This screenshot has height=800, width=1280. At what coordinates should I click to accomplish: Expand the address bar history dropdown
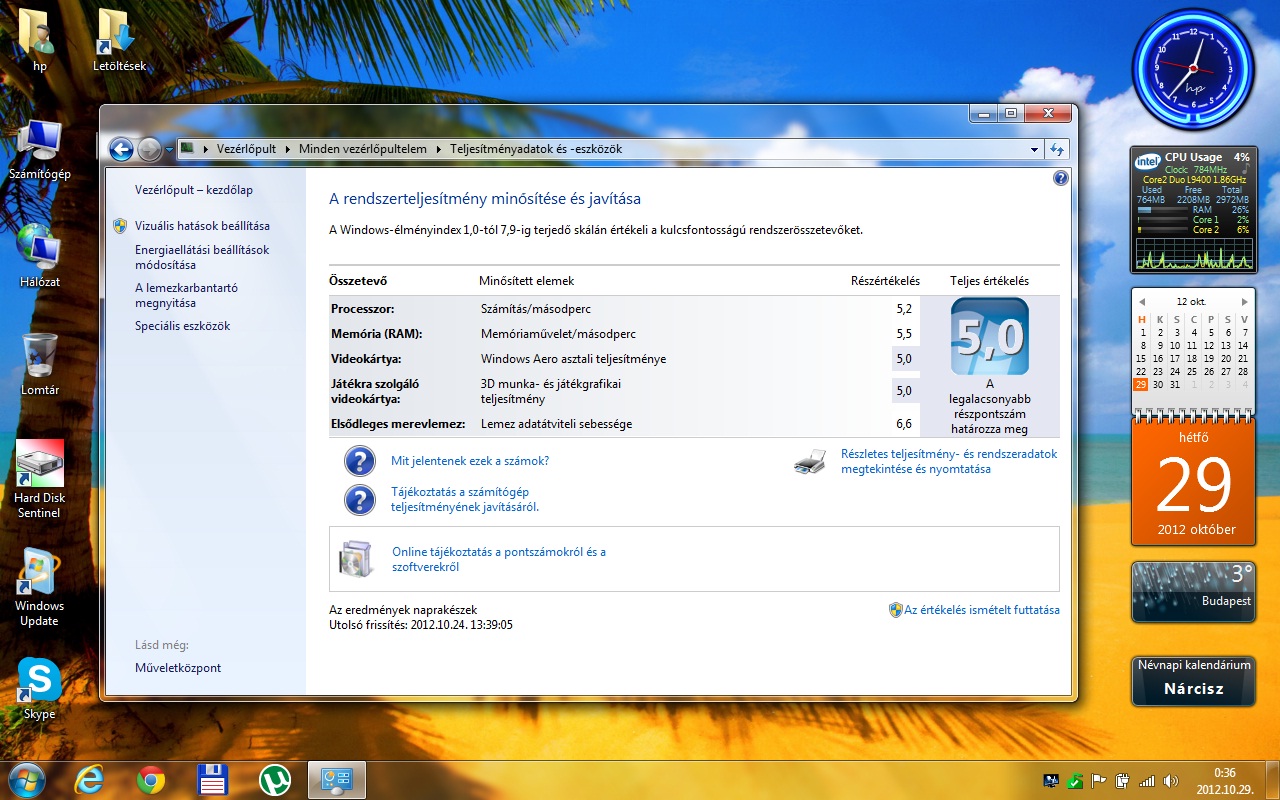1034,149
